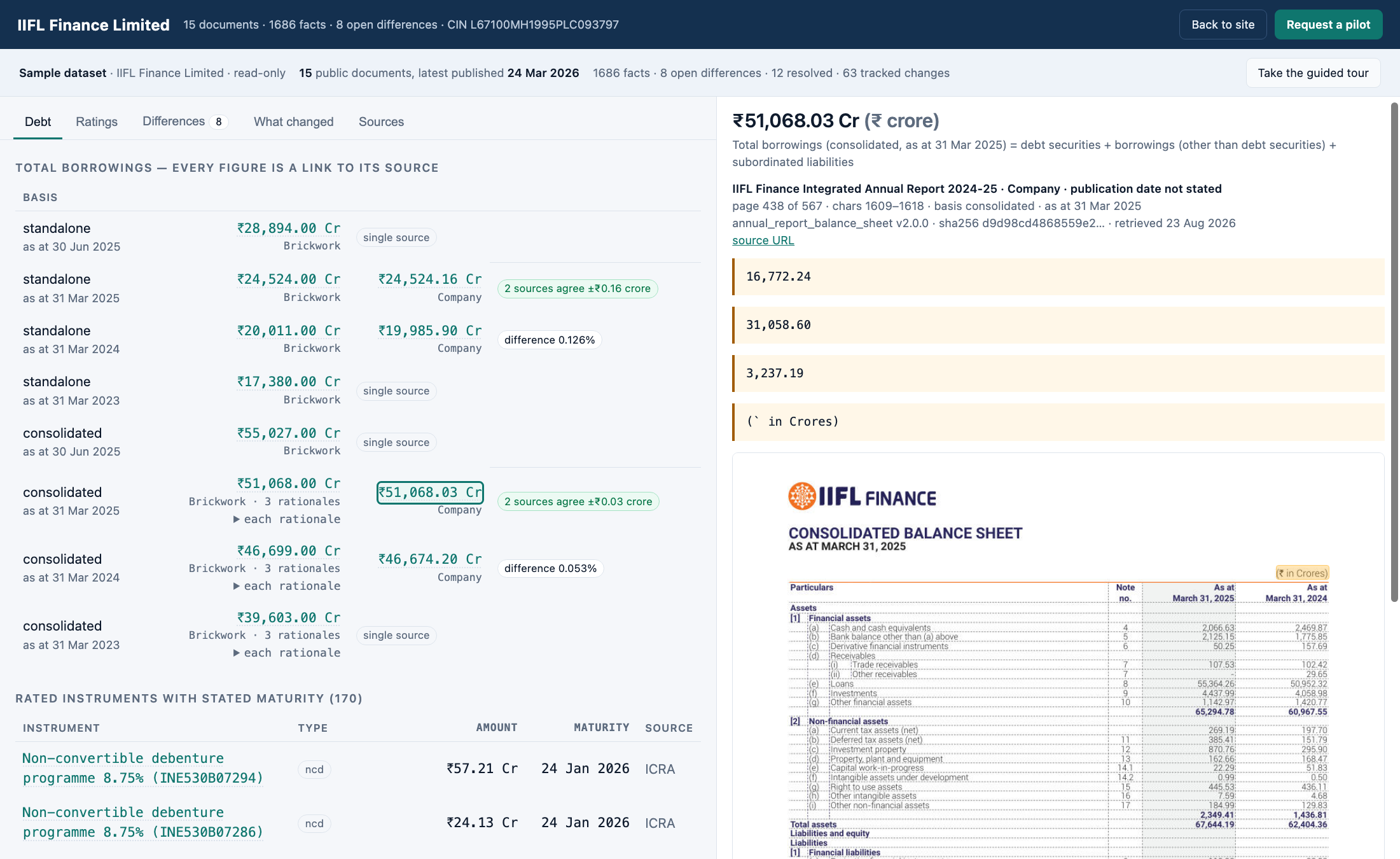The width and height of the screenshot is (1400, 859).
Task: Start the guided tour
Action: pyautogui.click(x=1313, y=73)
